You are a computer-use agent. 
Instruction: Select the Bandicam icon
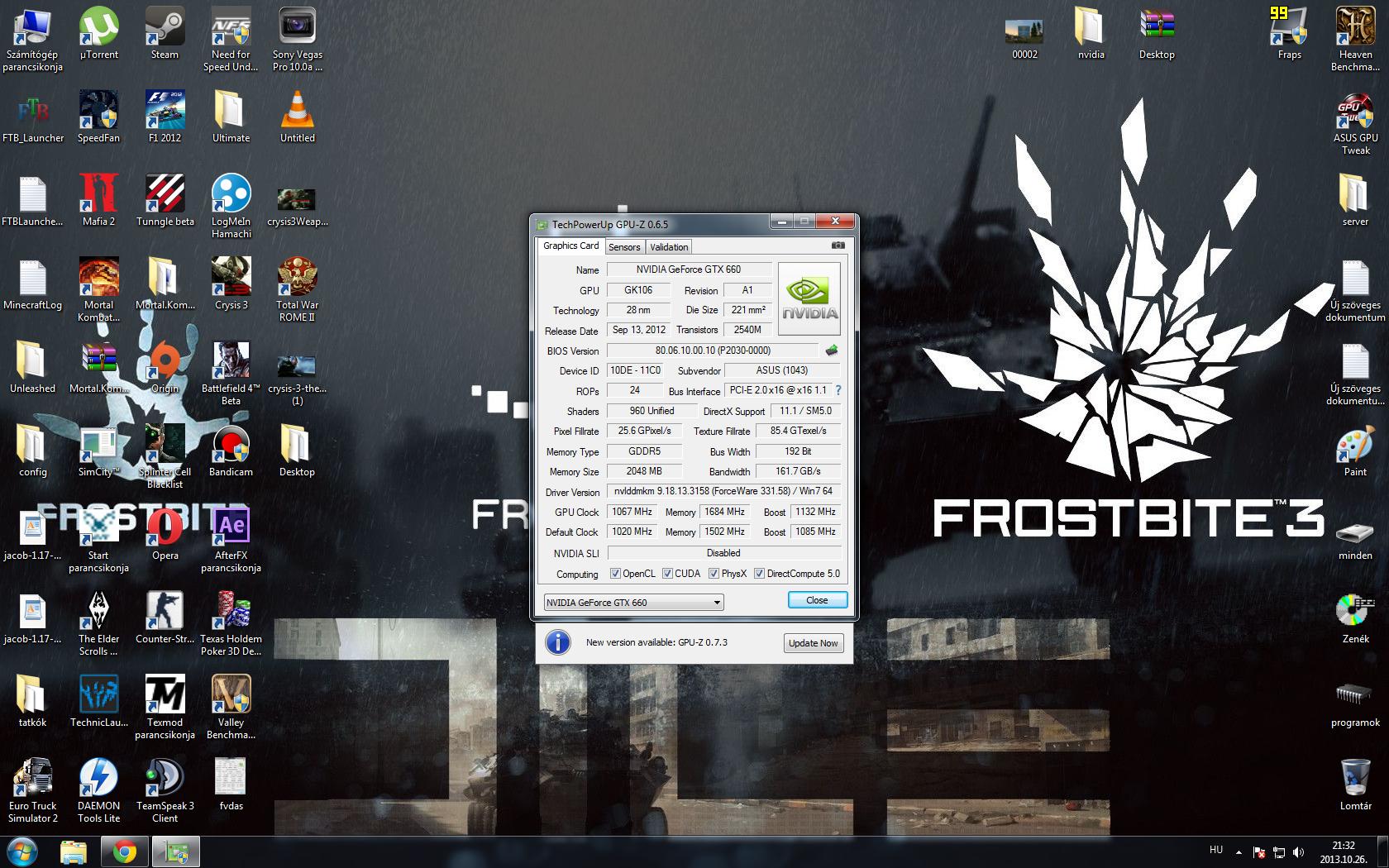click(x=231, y=451)
